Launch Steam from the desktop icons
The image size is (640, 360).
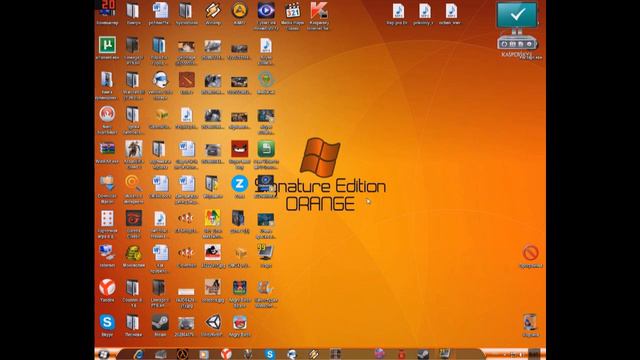tap(160, 322)
